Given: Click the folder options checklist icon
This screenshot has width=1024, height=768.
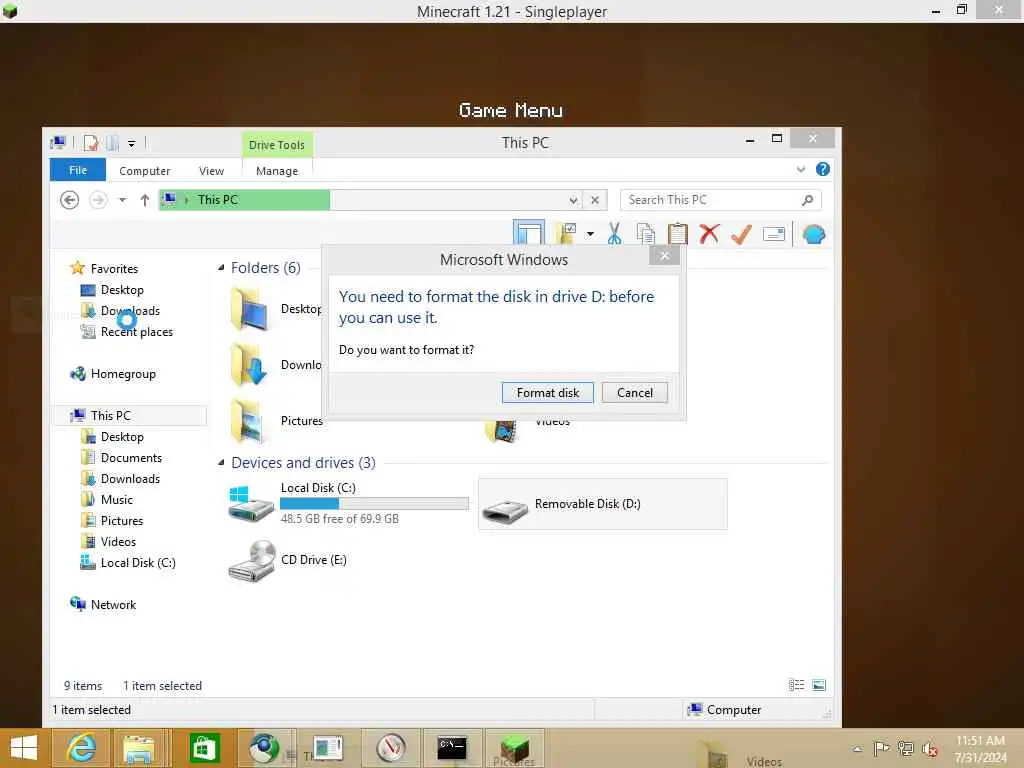Looking at the screenshot, I should point(565,234).
